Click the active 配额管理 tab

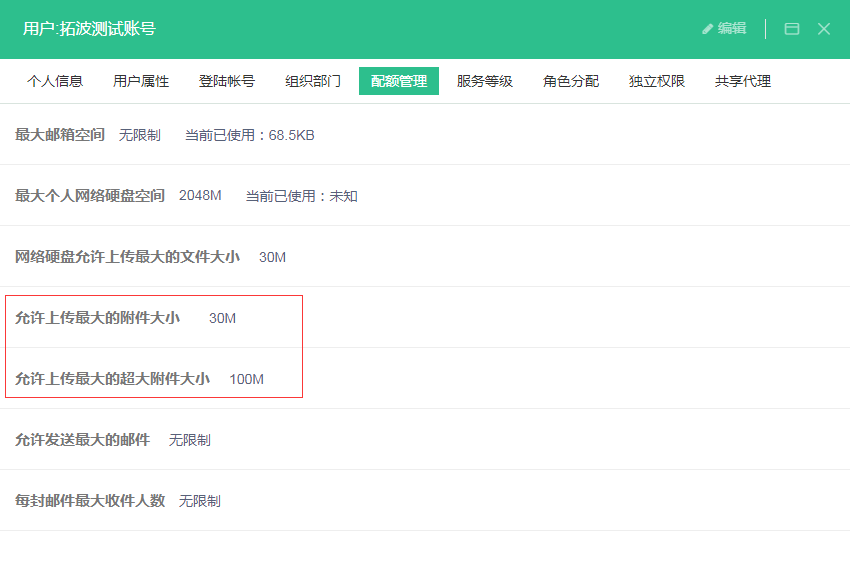click(399, 81)
